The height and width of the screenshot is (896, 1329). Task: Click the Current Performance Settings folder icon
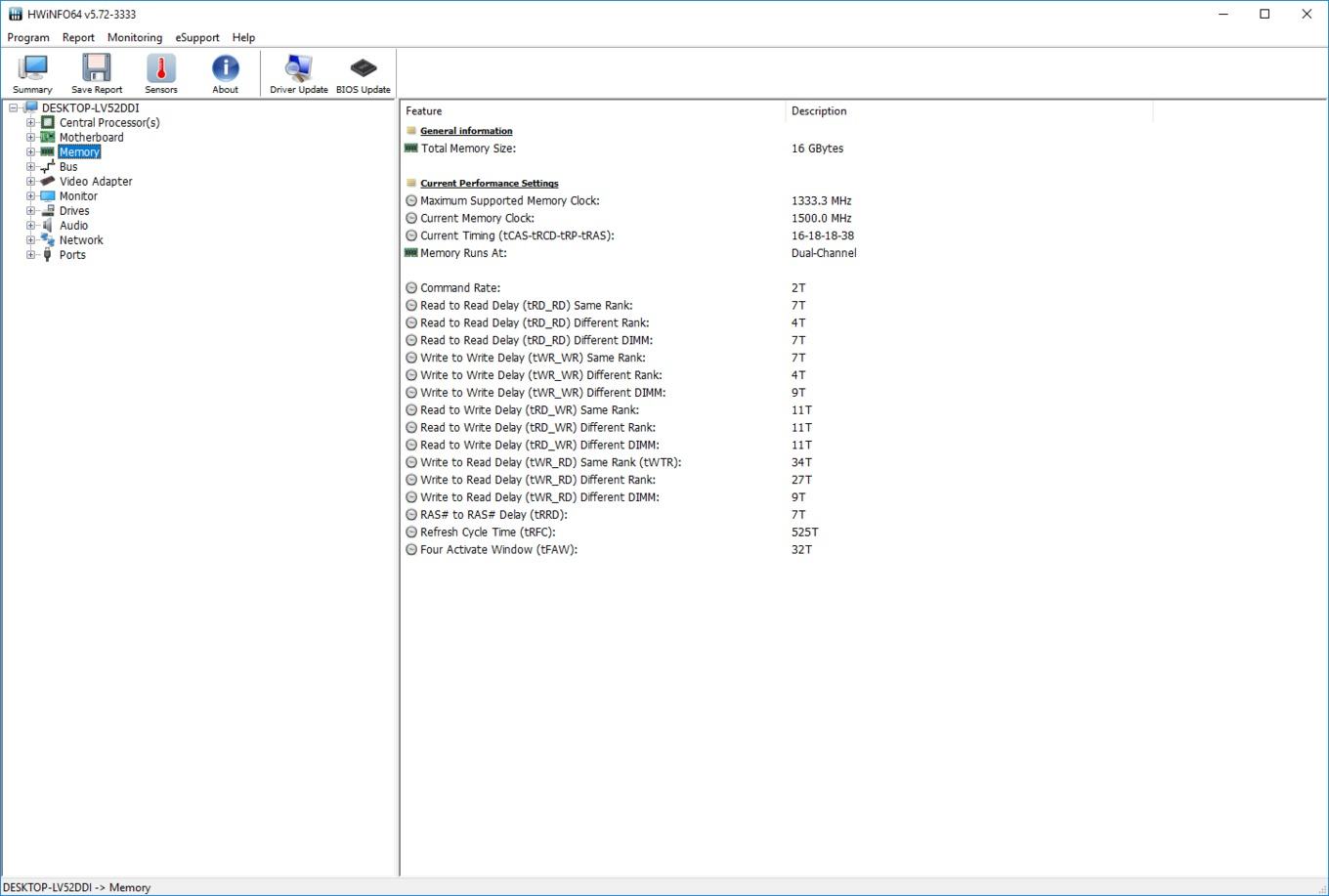(411, 184)
